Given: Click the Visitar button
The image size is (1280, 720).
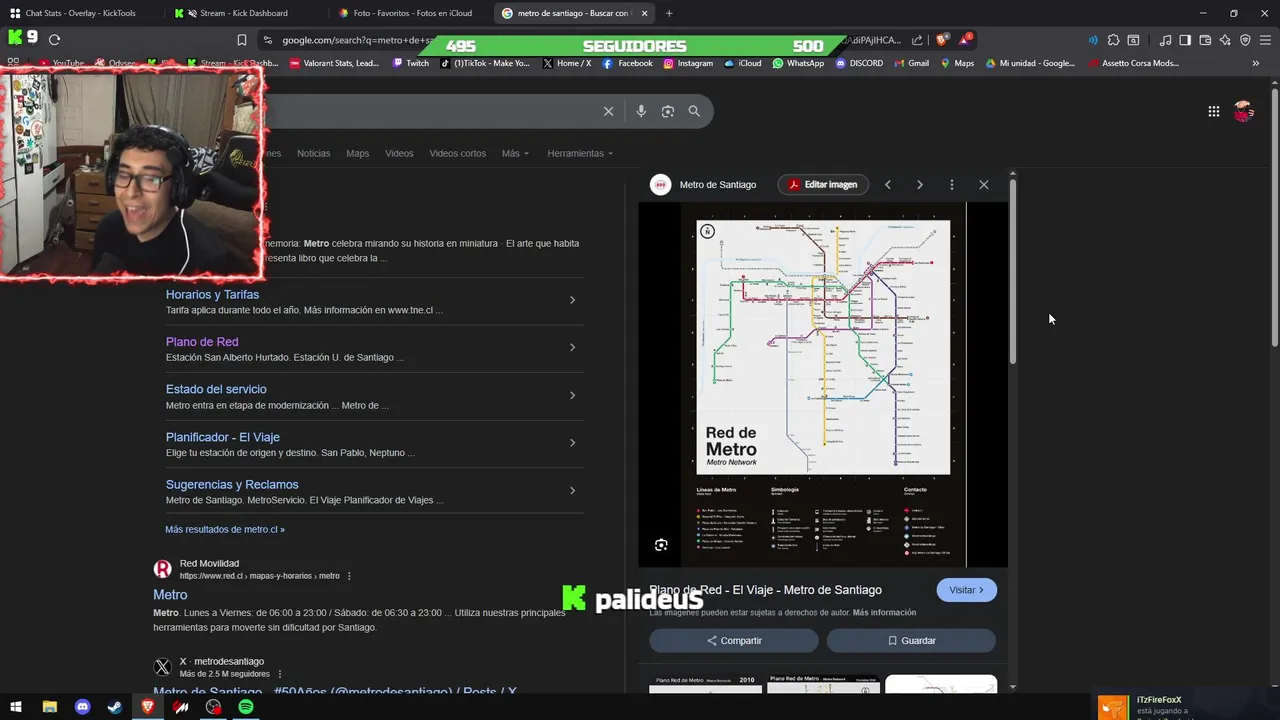Looking at the screenshot, I should (x=966, y=590).
